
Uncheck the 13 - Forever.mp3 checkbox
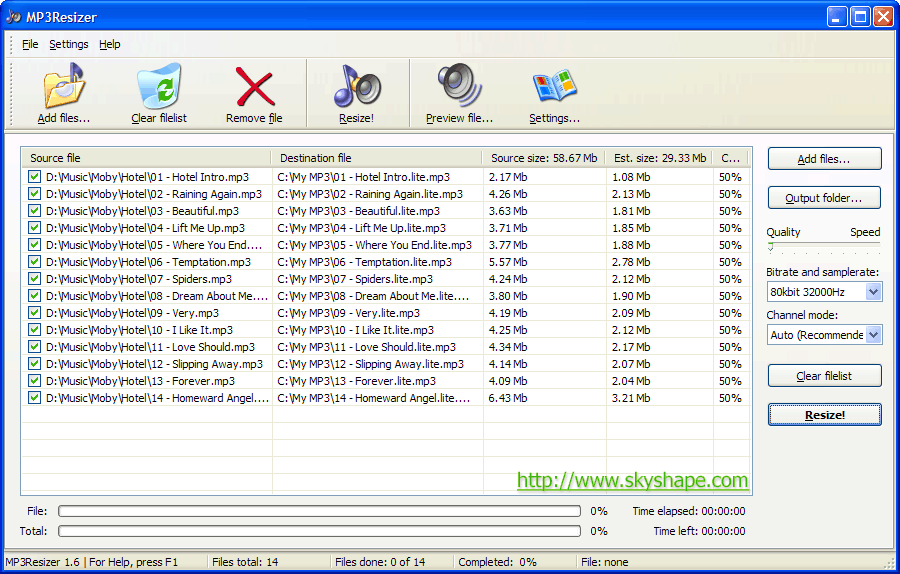tap(34, 381)
